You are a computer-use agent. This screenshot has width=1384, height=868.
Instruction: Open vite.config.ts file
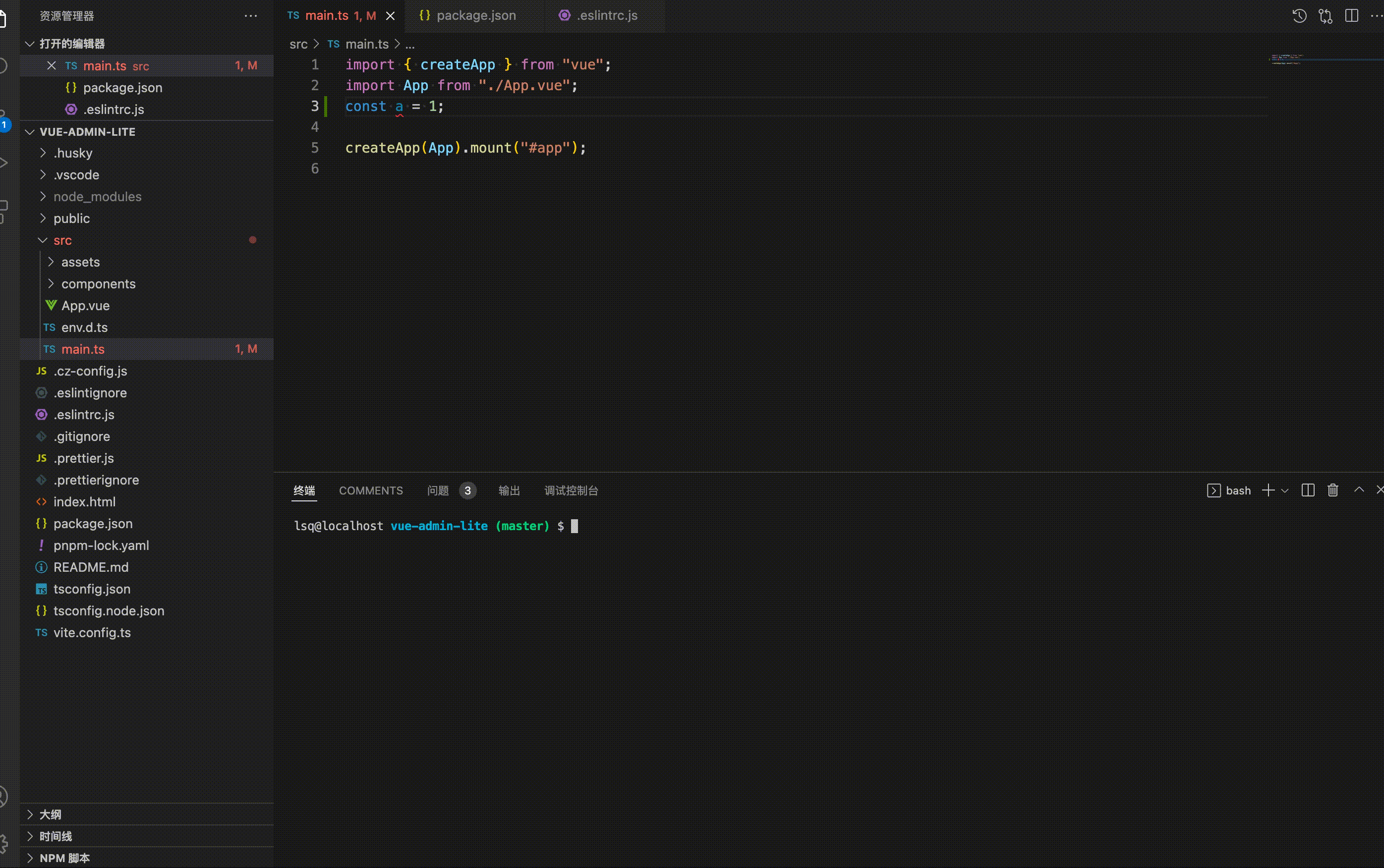pos(147,633)
